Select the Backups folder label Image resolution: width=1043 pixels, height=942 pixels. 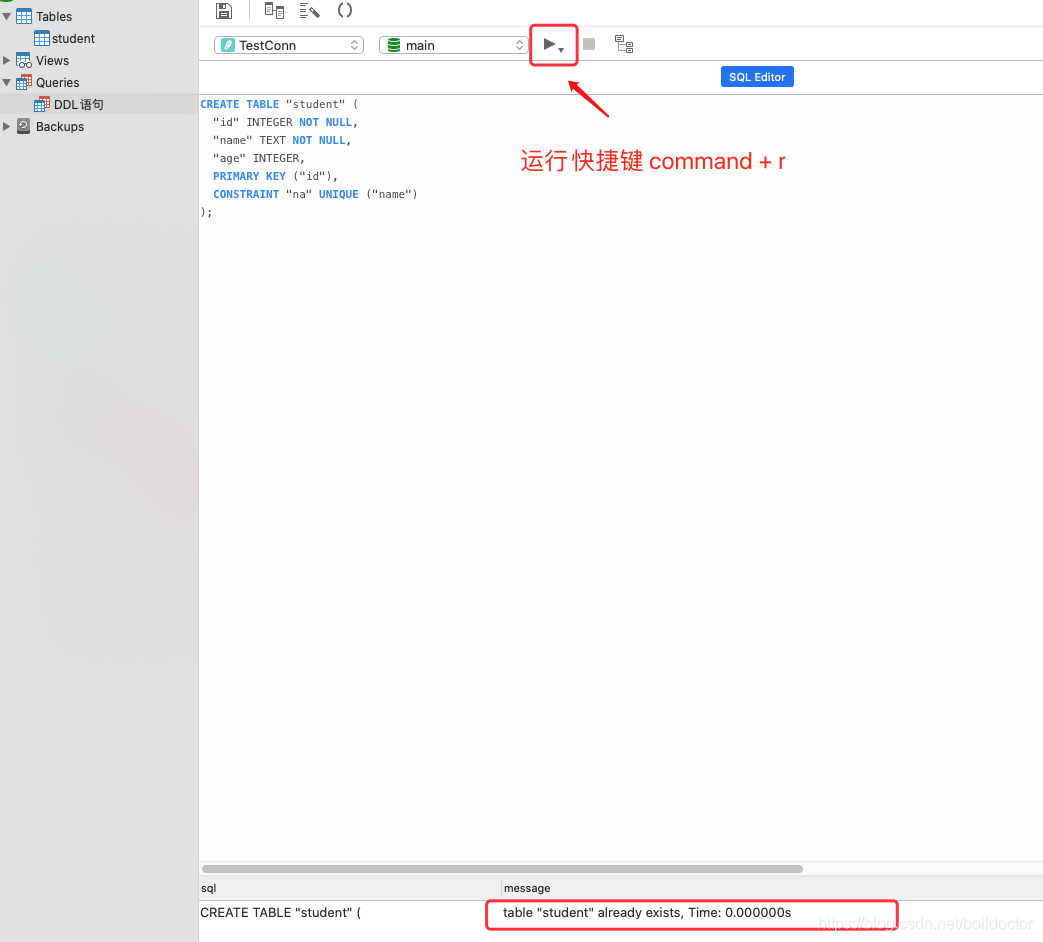point(60,126)
